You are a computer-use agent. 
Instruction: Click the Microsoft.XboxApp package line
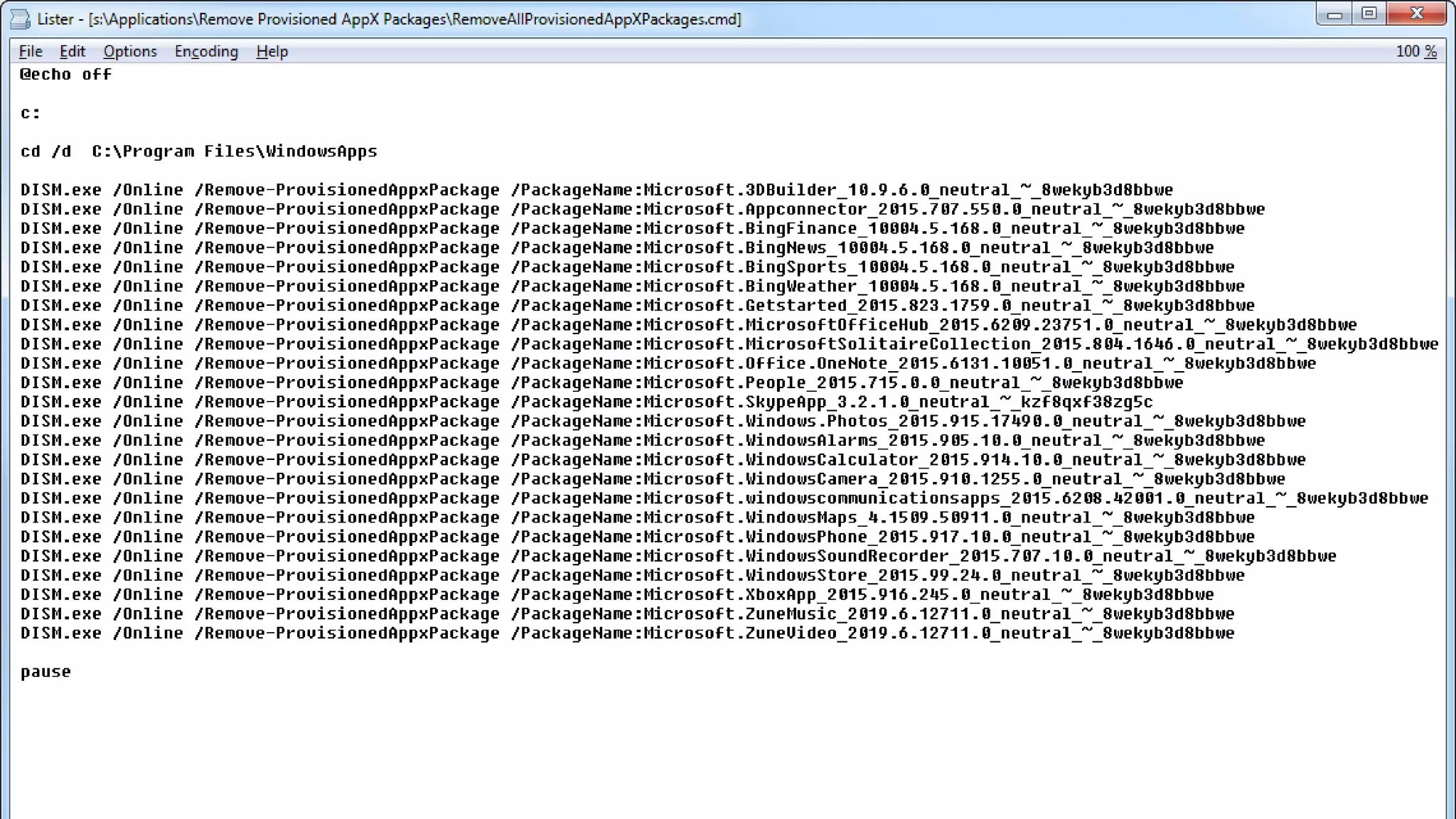pyautogui.click(x=617, y=594)
